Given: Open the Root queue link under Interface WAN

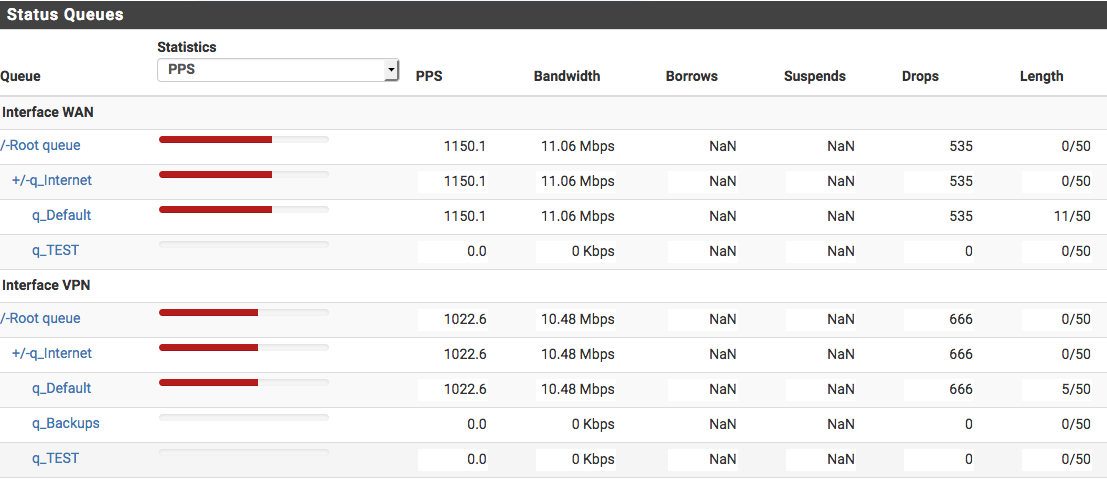Looking at the screenshot, I should coord(41,146).
